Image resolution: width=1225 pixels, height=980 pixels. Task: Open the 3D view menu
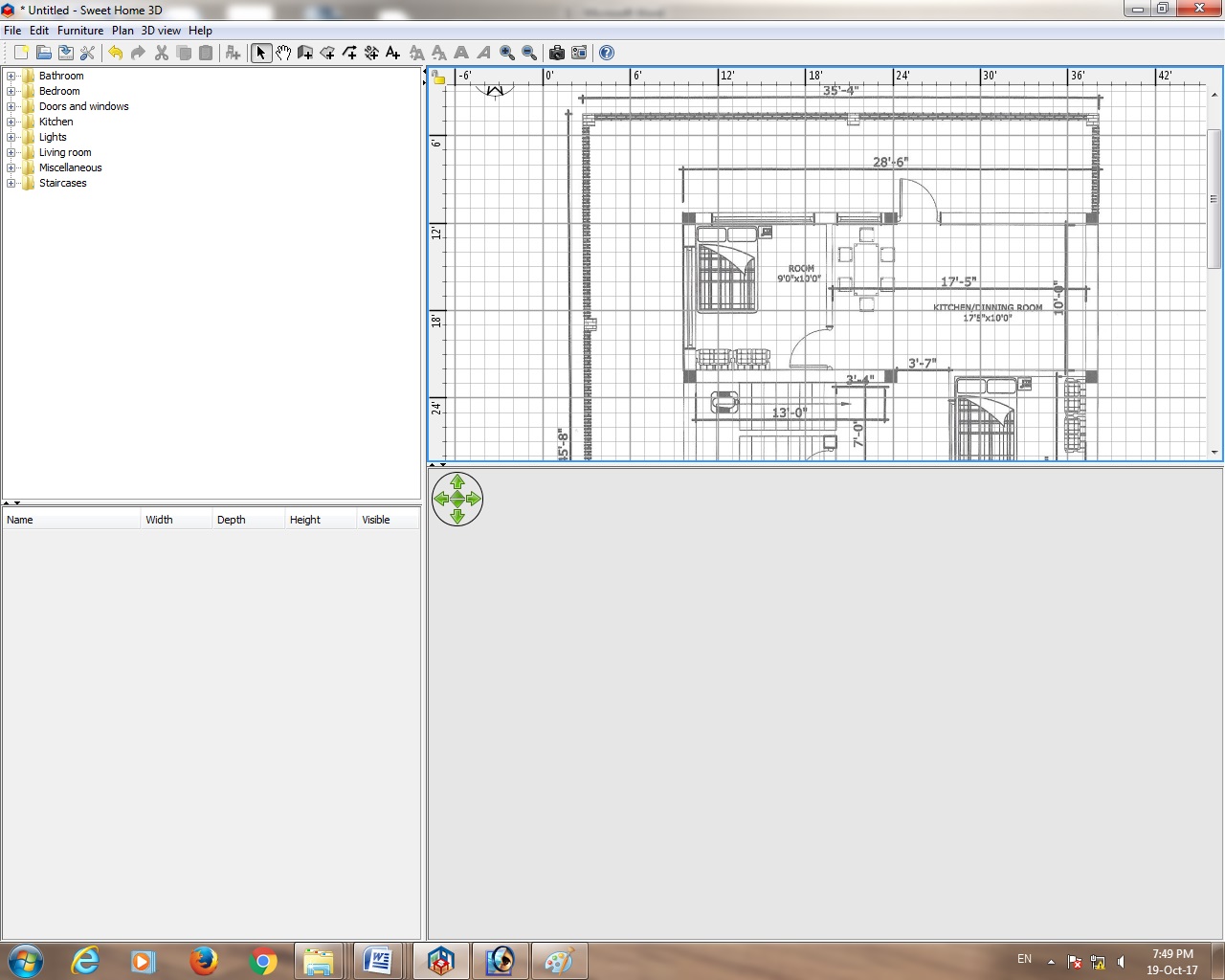pos(161,31)
